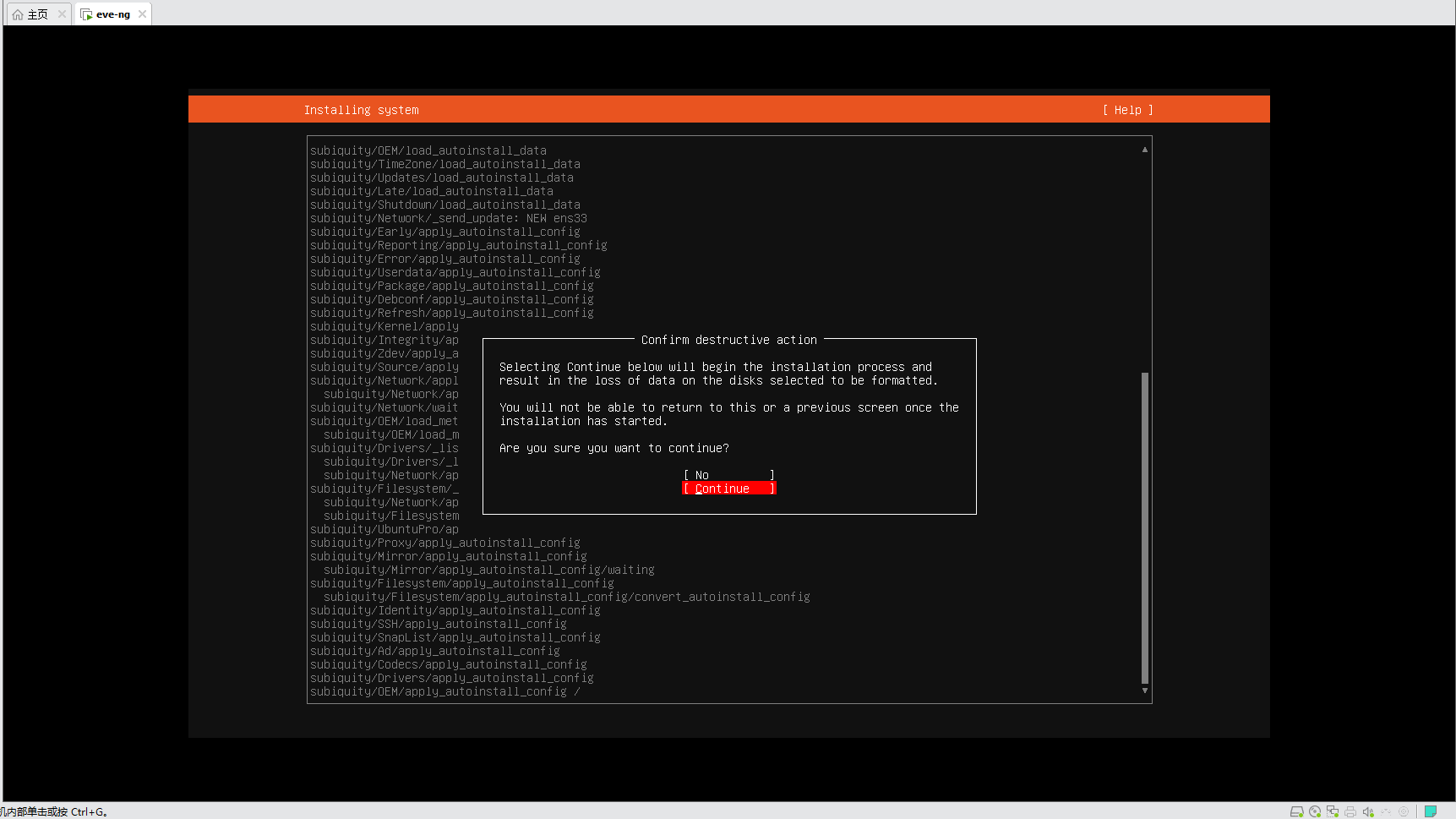Close the eve-ng tab
Image resolution: width=1456 pixels, height=819 pixels.
click(142, 14)
